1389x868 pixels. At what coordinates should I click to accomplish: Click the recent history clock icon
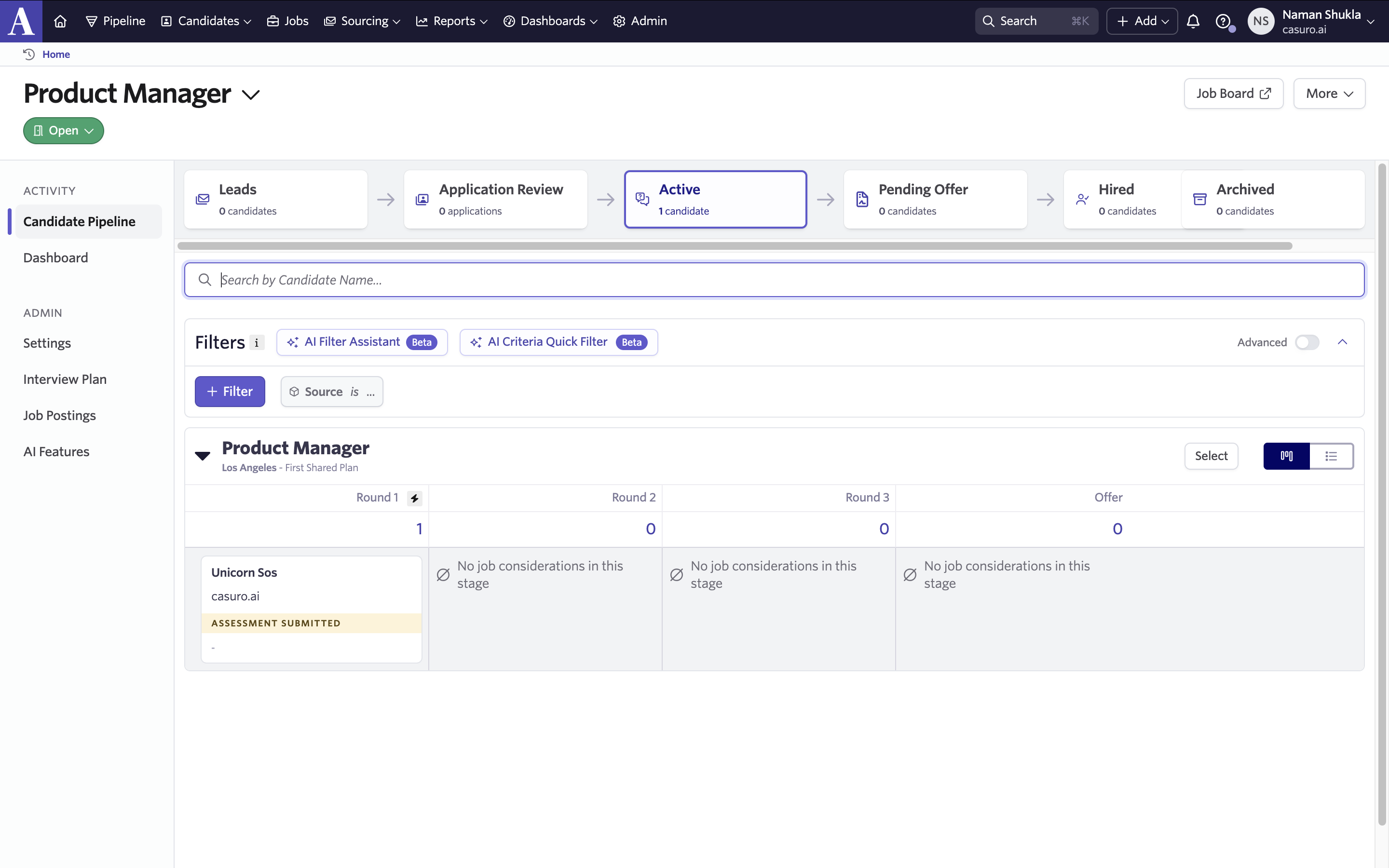pyautogui.click(x=29, y=54)
